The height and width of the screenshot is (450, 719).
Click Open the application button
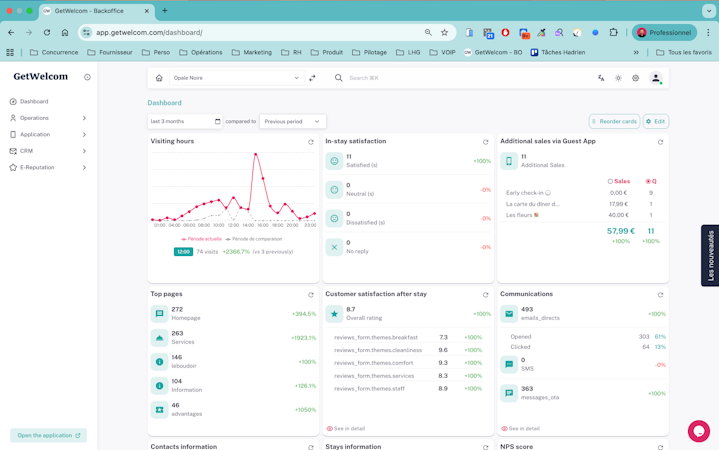[x=49, y=435]
